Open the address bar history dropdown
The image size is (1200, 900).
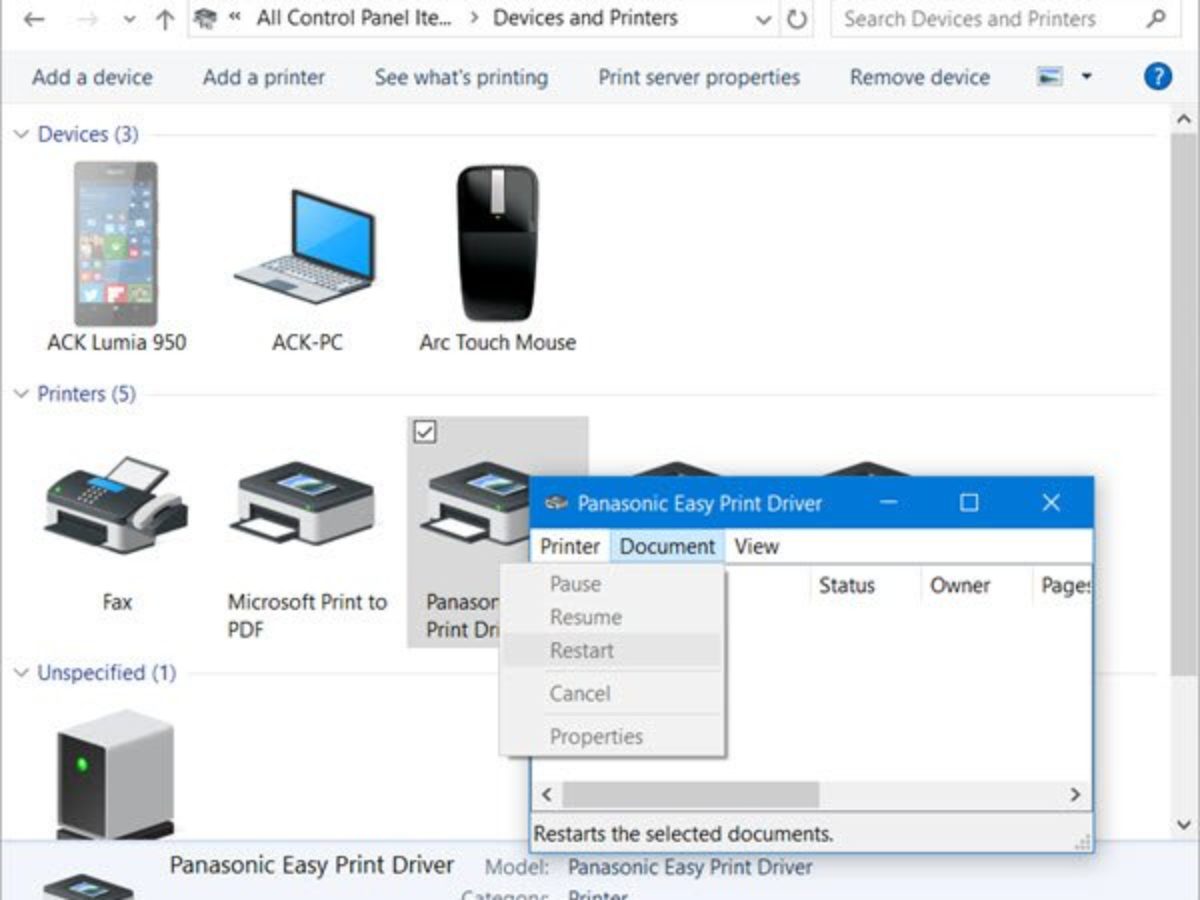pyautogui.click(x=764, y=19)
